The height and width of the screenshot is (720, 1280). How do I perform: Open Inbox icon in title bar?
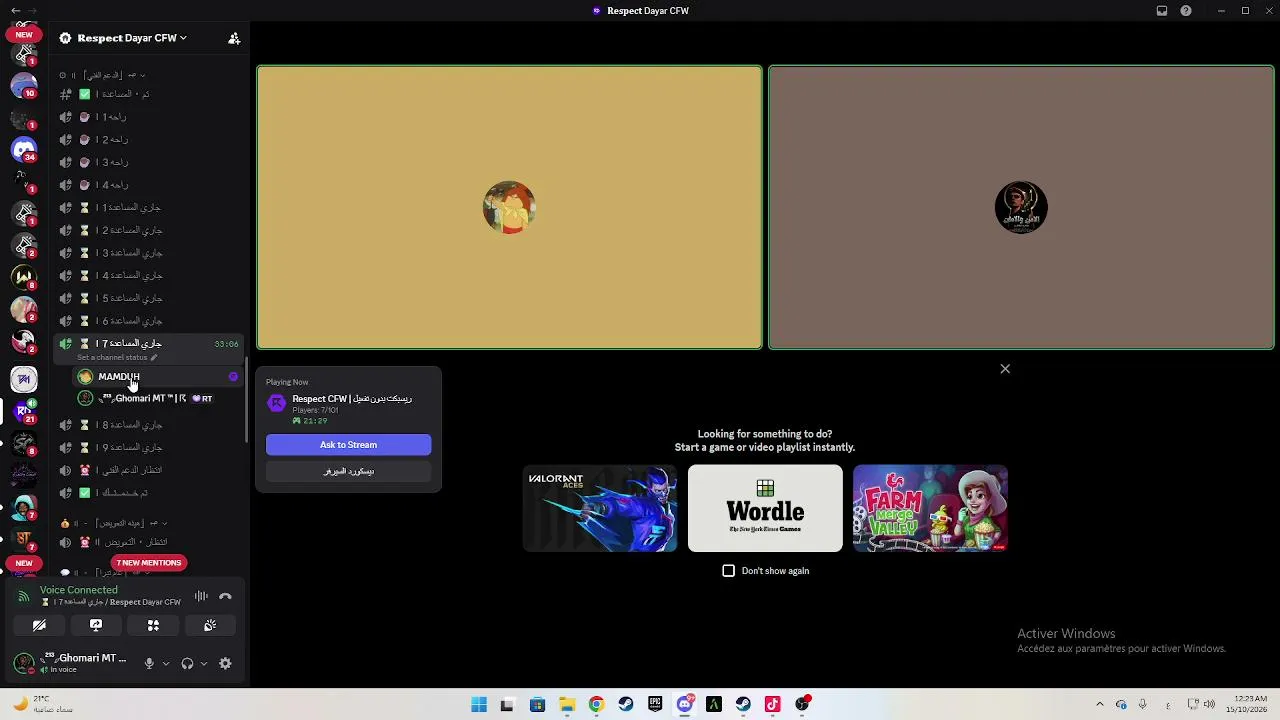click(1162, 11)
